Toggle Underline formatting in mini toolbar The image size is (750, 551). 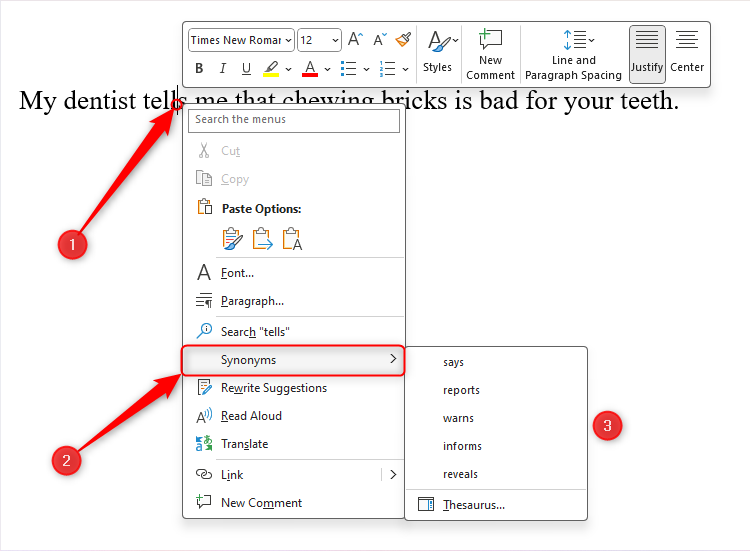coord(246,68)
